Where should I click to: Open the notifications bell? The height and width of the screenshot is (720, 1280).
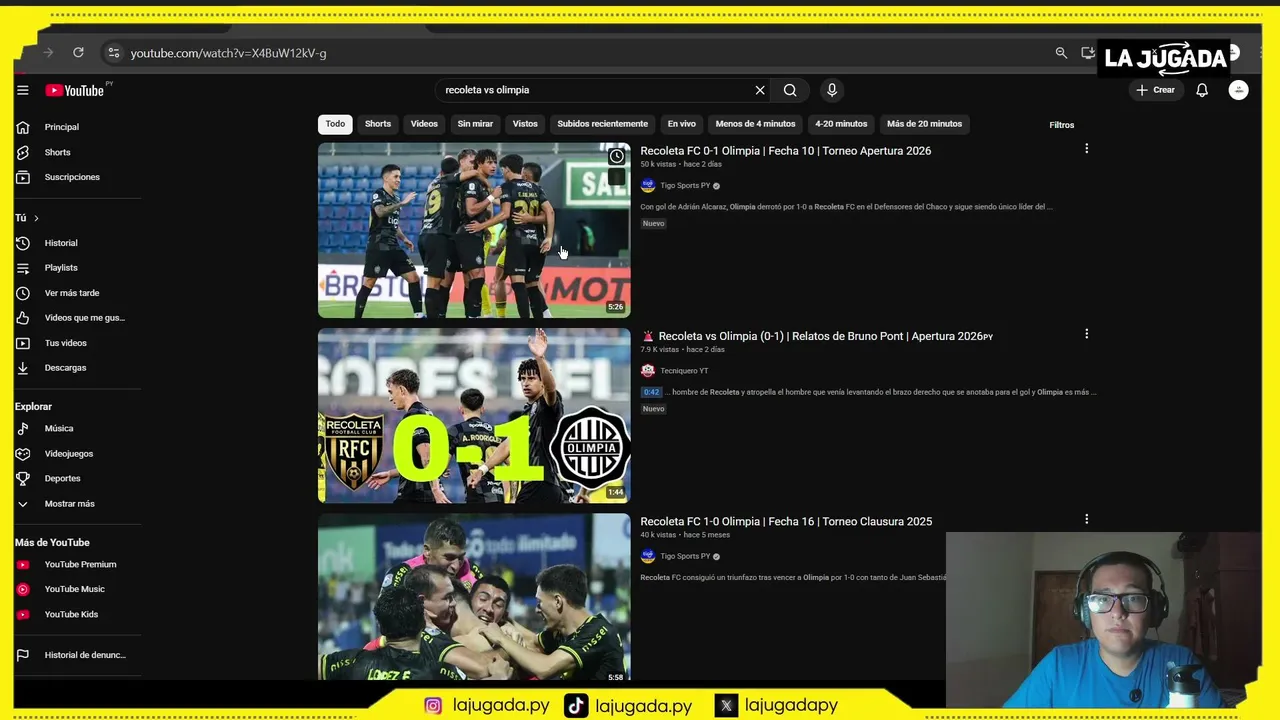(1202, 90)
